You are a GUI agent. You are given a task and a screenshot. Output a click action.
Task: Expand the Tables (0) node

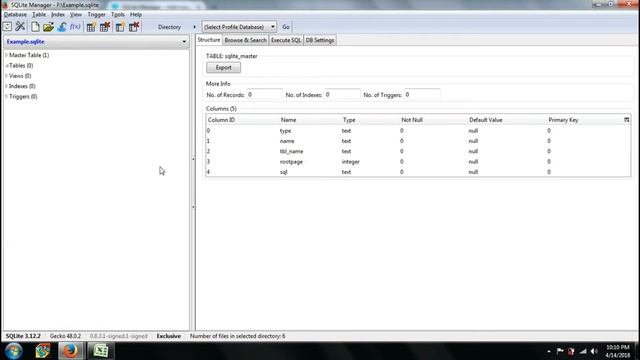(6, 65)
